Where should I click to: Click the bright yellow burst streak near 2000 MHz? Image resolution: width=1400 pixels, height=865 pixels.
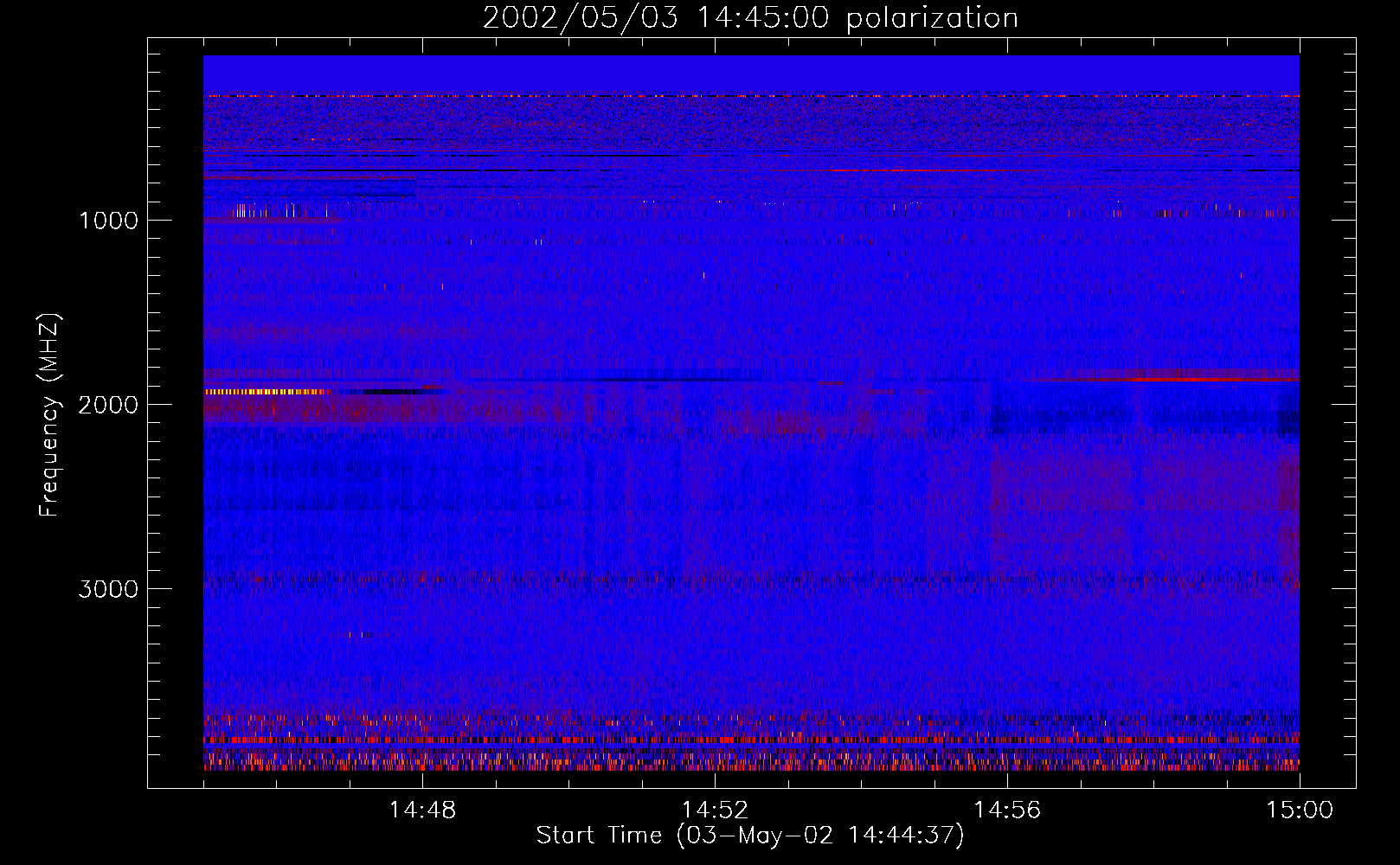(x=268, y=392)
